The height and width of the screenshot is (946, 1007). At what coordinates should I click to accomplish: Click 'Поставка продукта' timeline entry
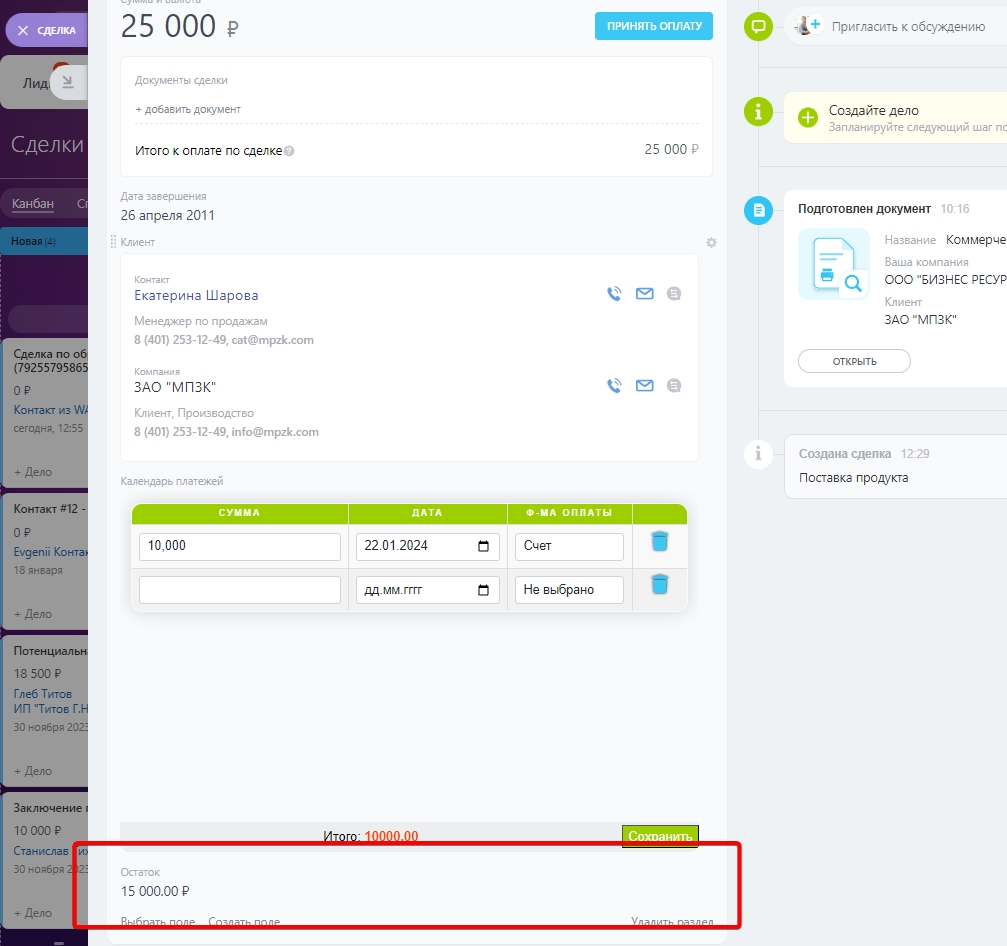[854, 478]
